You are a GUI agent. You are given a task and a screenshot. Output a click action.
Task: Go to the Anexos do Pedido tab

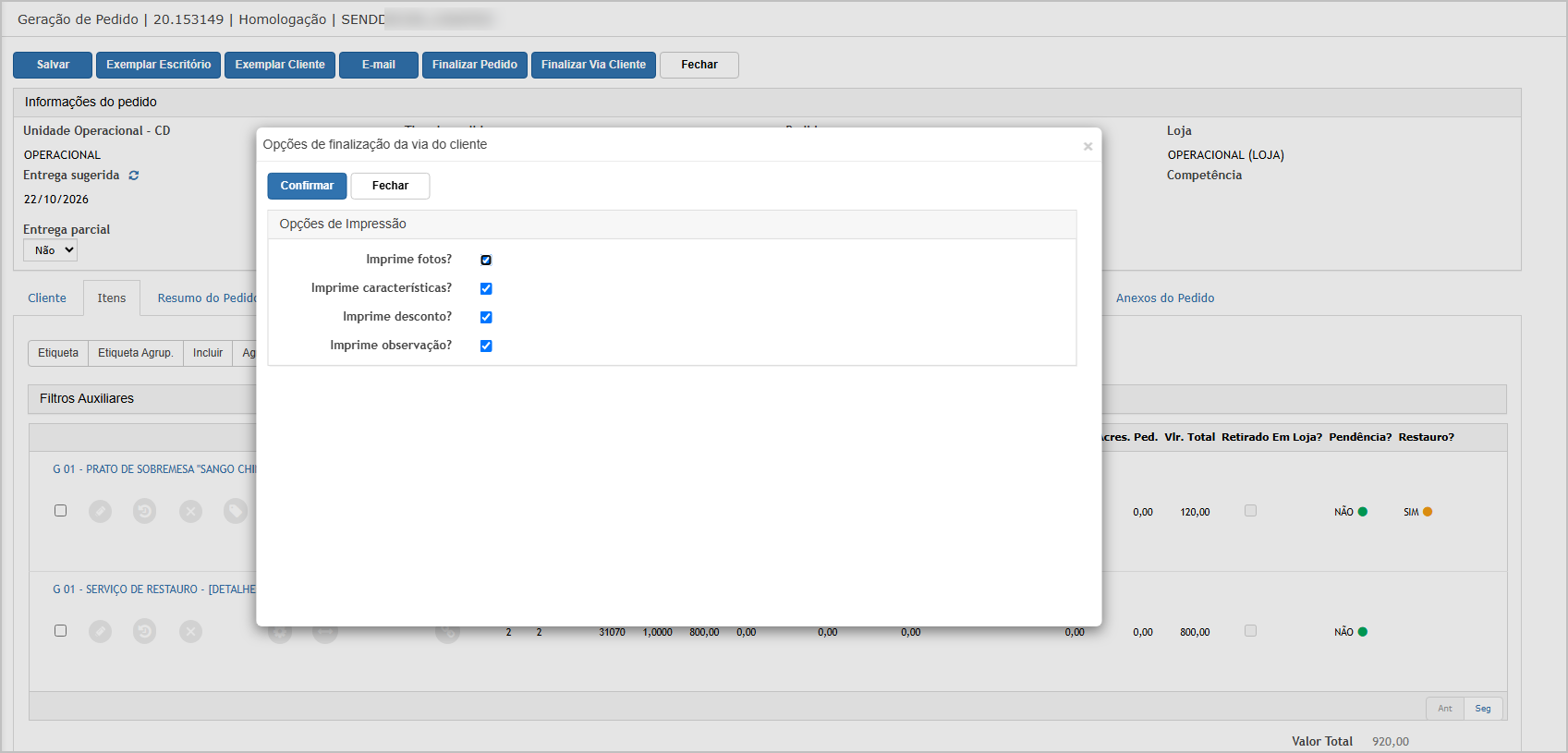click(x=1165, y=298)
